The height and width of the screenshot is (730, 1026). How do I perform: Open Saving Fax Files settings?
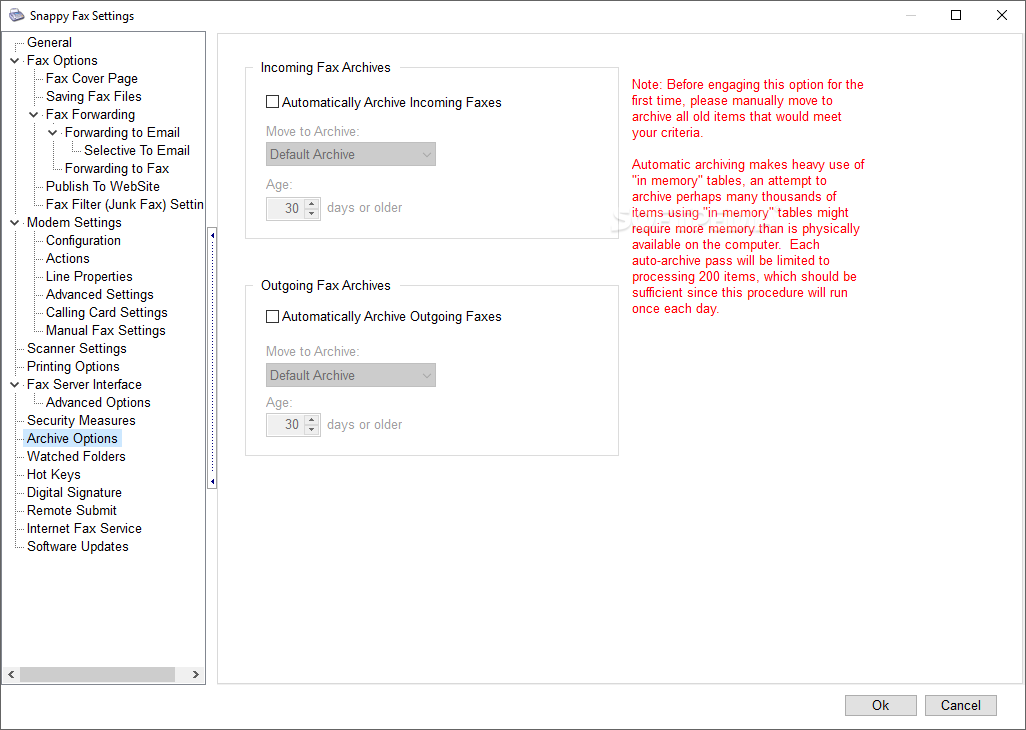[94, 96]
